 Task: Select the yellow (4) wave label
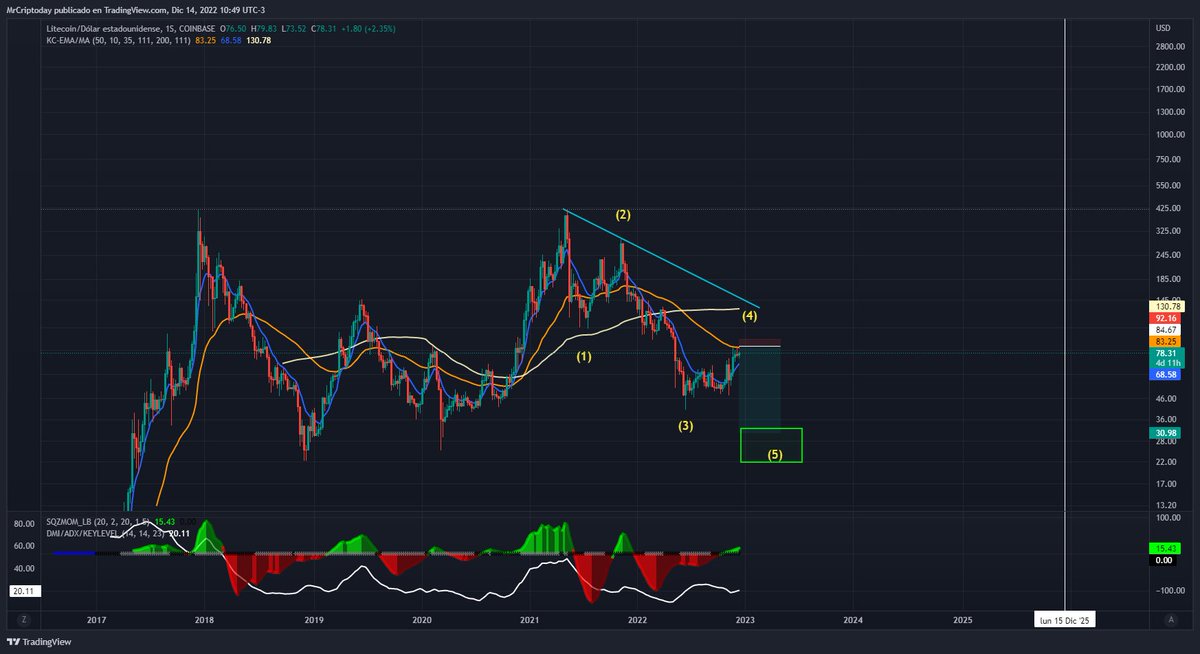point(749,315)
